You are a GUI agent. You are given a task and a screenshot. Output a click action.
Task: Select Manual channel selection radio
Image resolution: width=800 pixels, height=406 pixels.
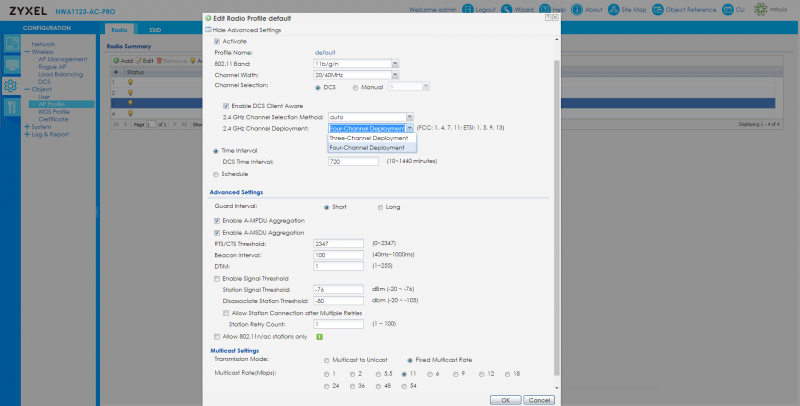pyautogui.click(x=356, y=88)
